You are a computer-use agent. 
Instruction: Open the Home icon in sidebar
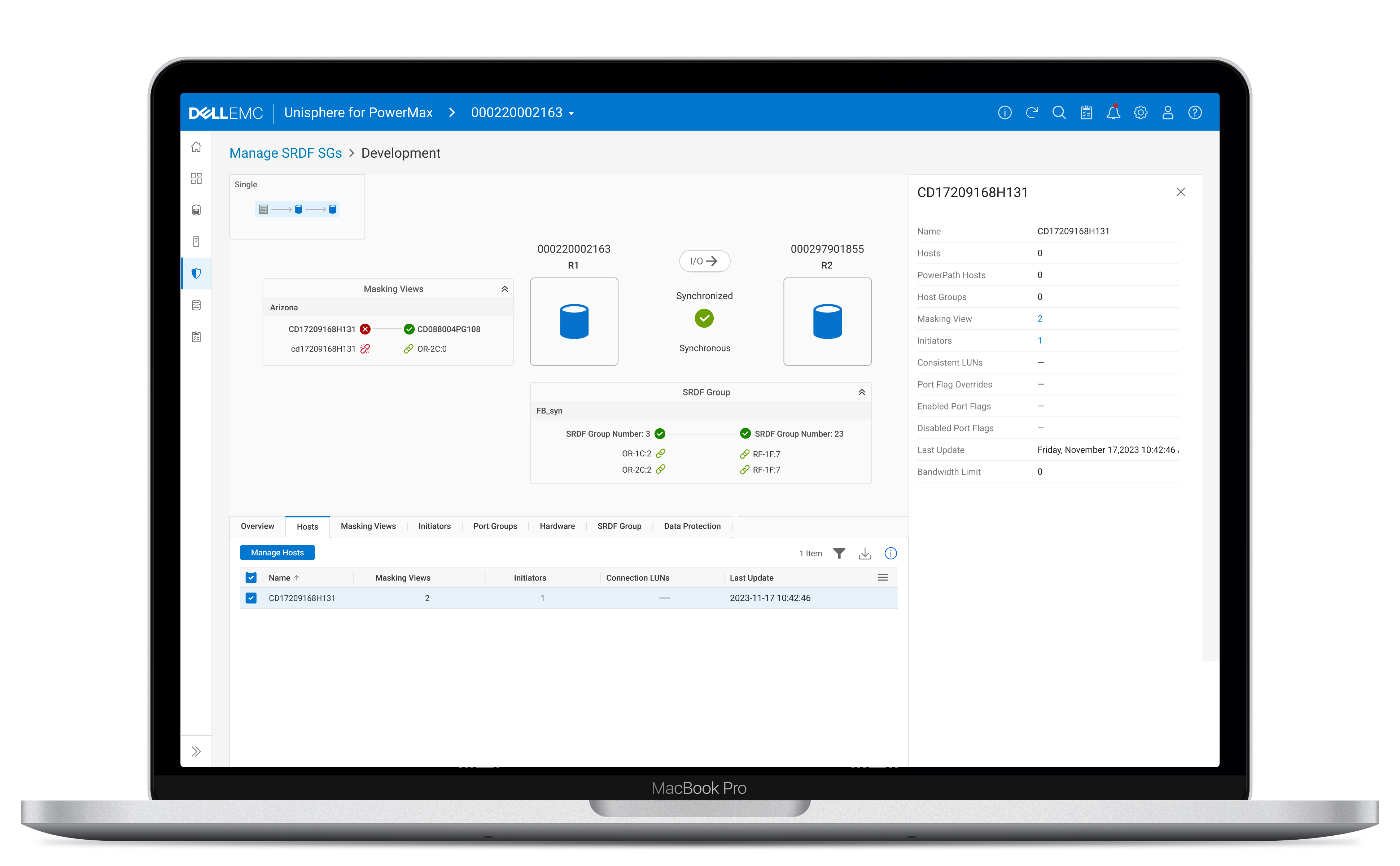tap(196, 147)
